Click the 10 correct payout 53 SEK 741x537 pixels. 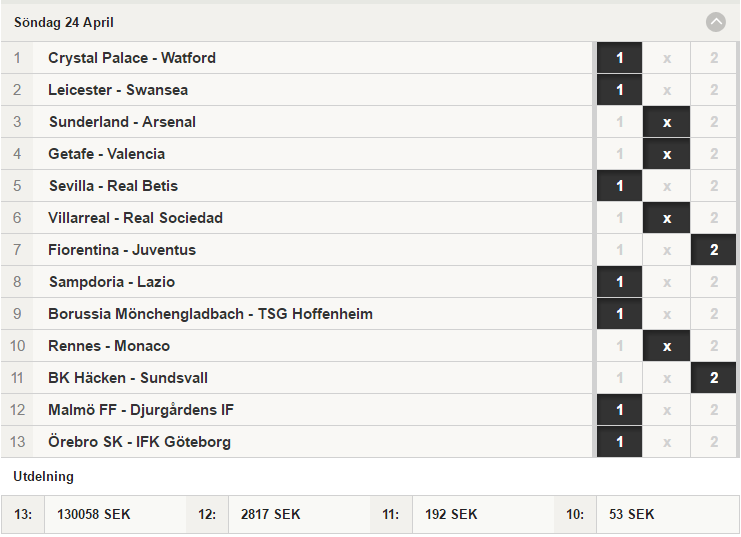coord(631,514)
